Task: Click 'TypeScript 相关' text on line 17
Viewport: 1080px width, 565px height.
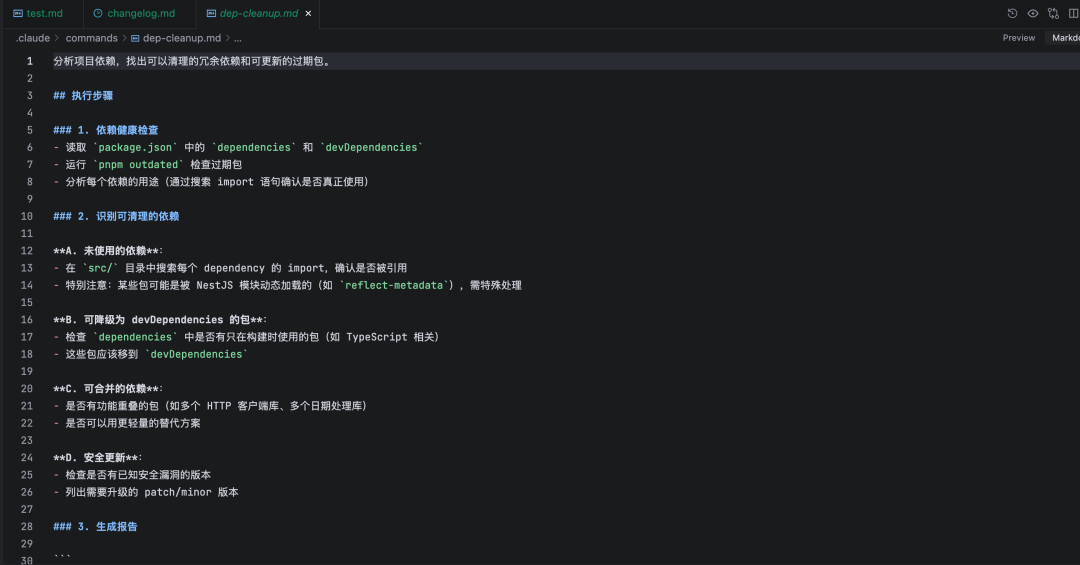Action: [x=388, y=337]
